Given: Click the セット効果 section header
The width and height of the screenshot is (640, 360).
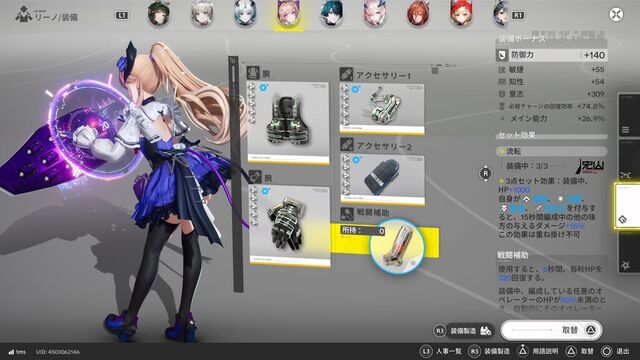Looking at the screenshot, I should tap(516, 135).
